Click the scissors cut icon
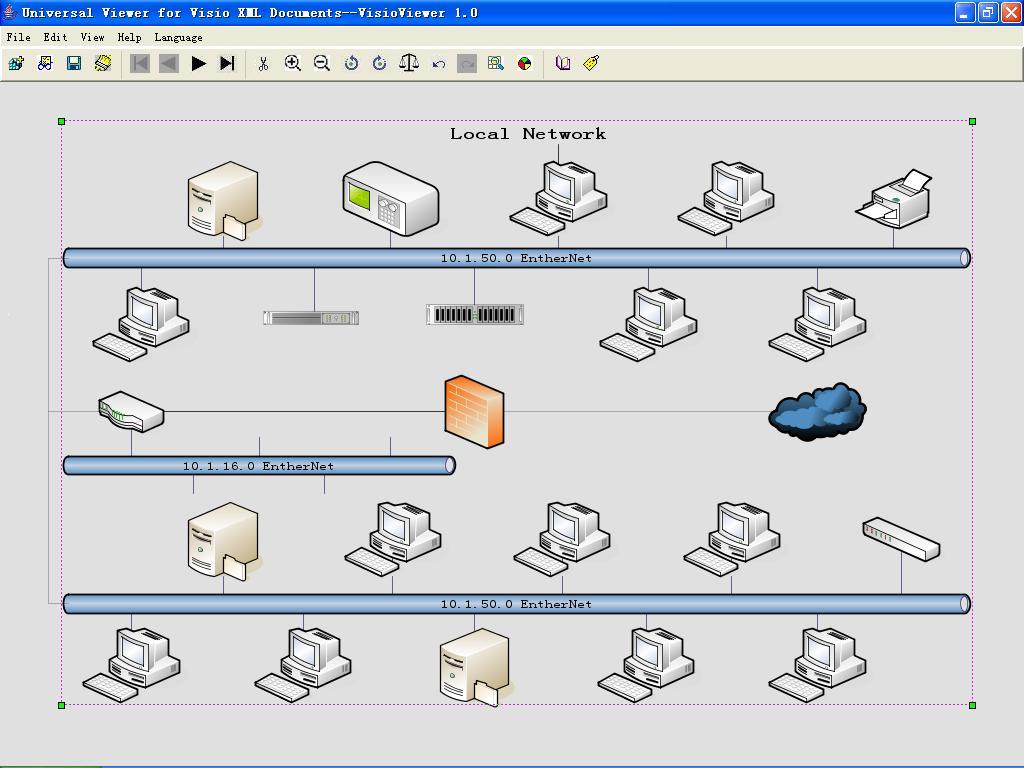 pyautogui.click(x=263, y=63)
